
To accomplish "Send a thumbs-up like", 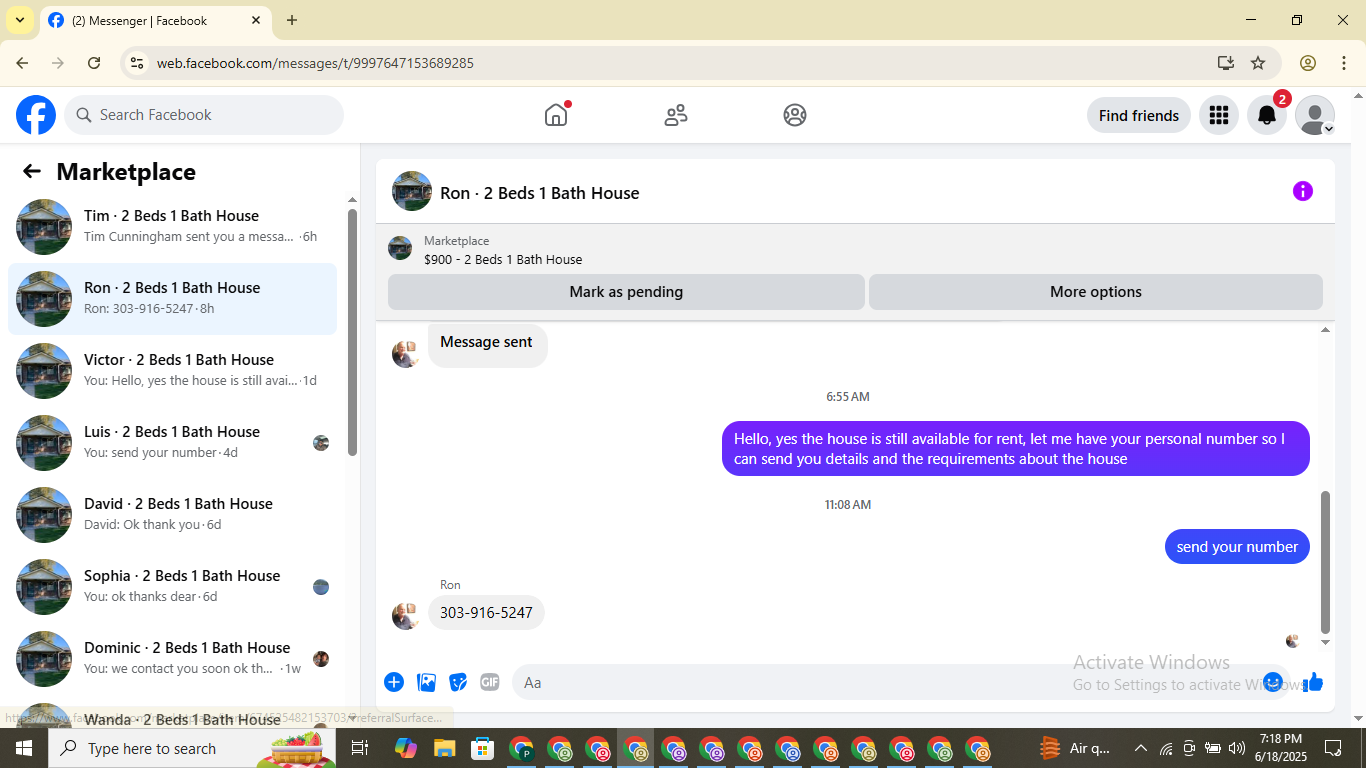I will 1313,682.
